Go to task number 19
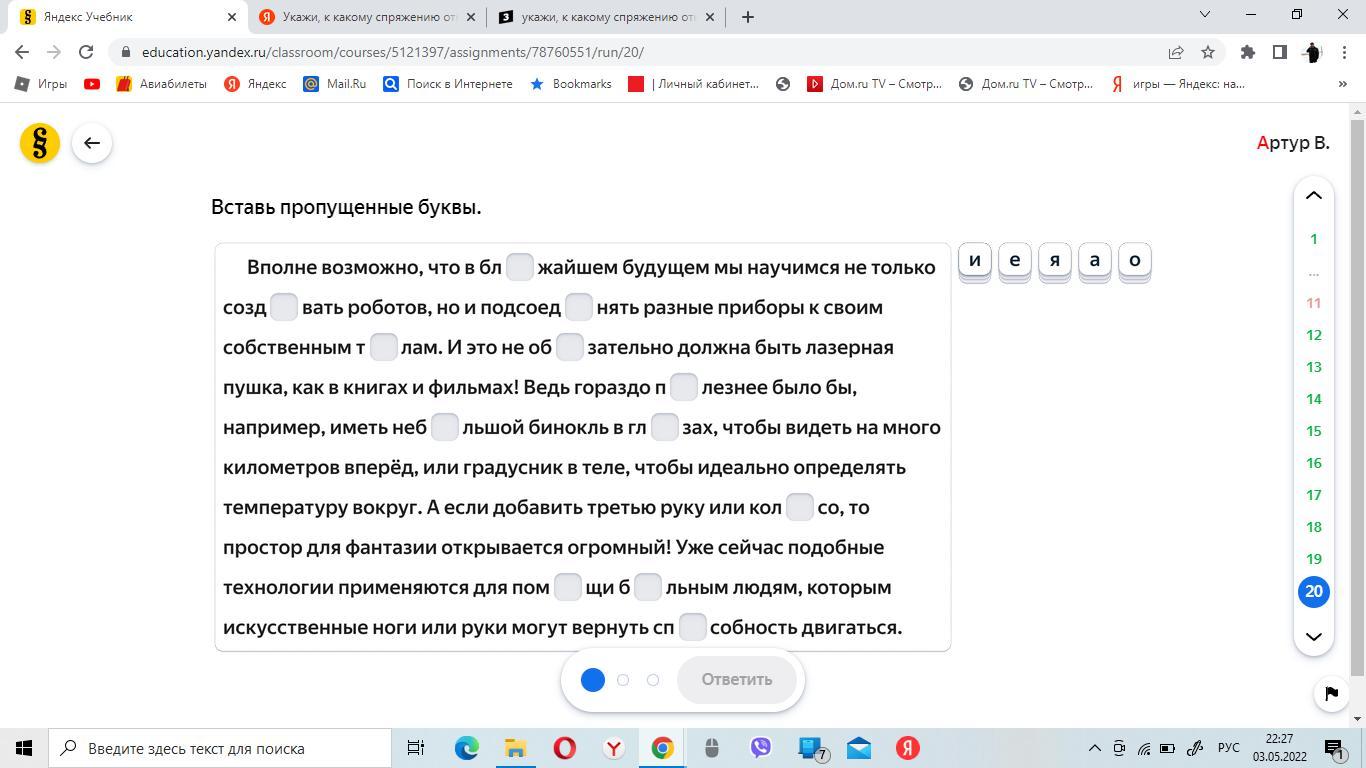 1314,559
